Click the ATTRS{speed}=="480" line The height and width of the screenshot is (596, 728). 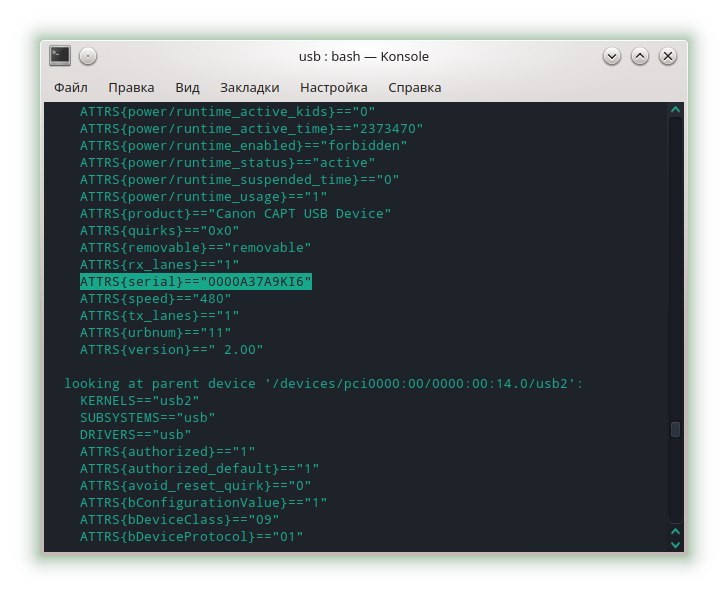tap(156, 298)
